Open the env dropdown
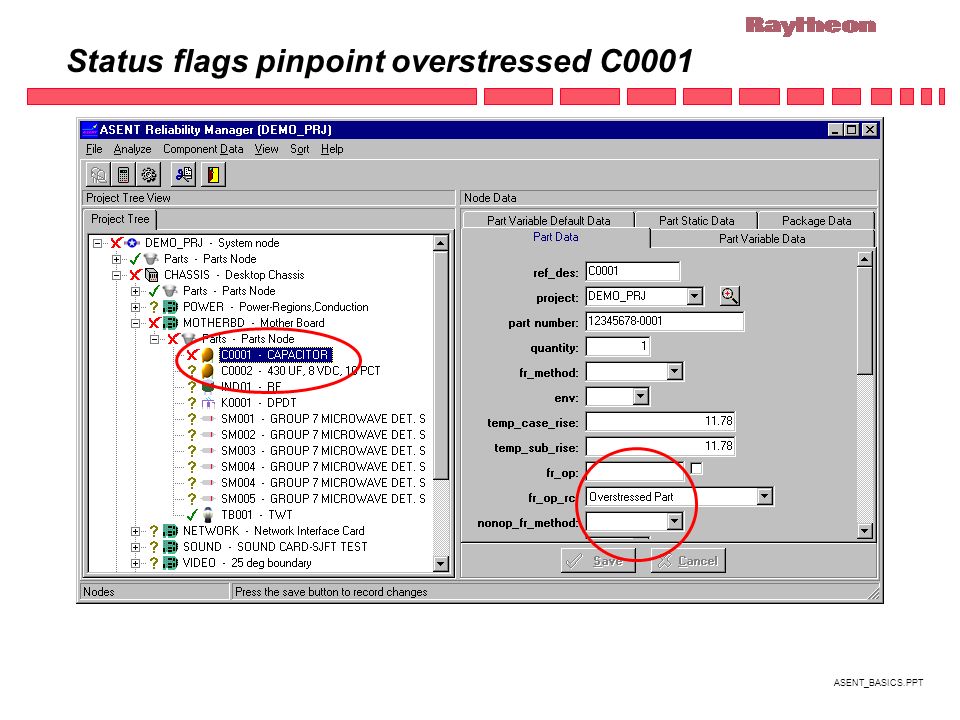Screen dimensions: 960x720 640,397
